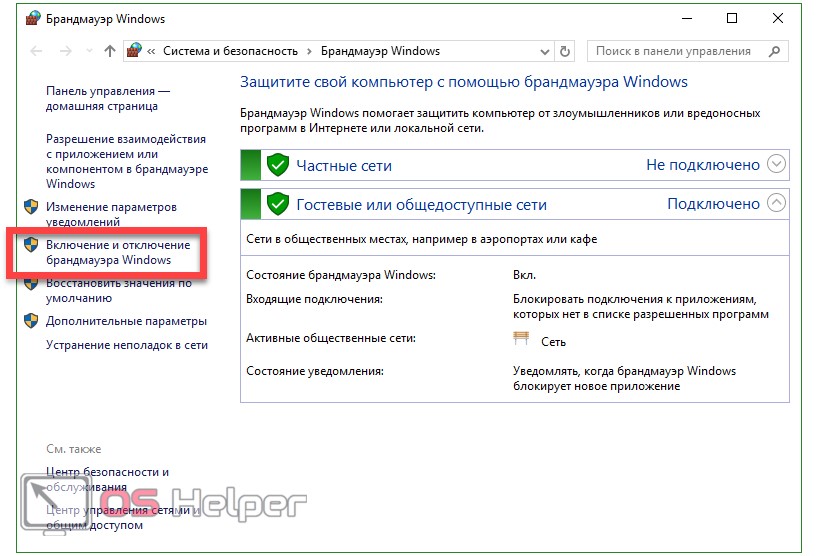This screenshot has width=821, height=556.
Task: Click Восстановить значения по умолчанию
Action: 118,290
